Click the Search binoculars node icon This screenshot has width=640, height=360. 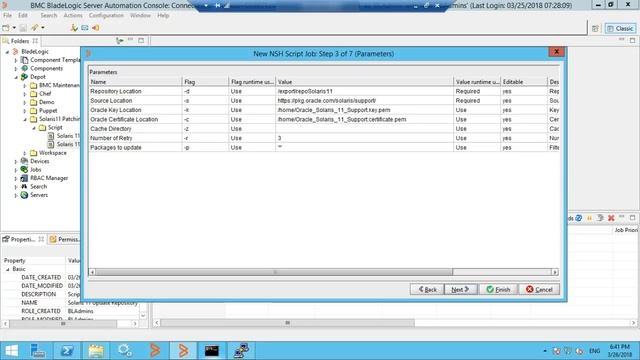pyautogui.click(x=24, y=187)
